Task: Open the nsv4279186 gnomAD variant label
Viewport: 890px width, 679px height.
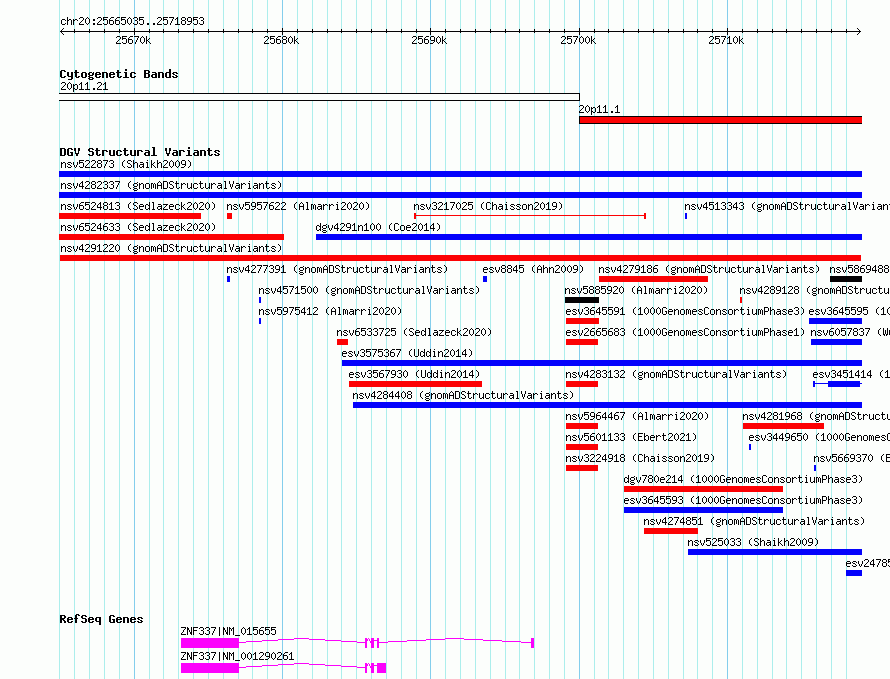Action: point(710,269)
